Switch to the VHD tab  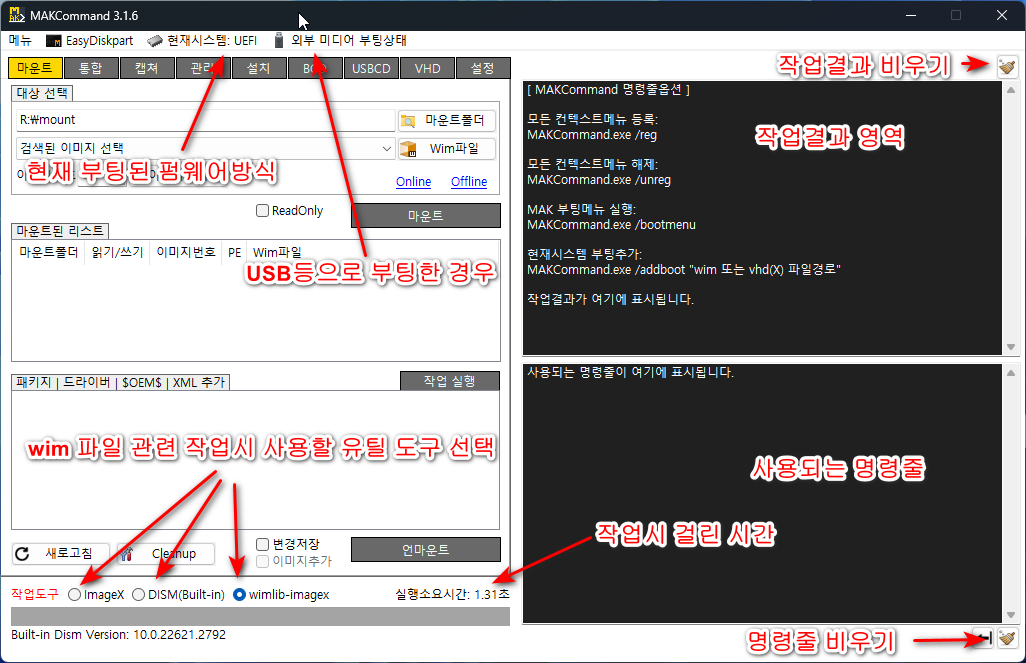click(x=427, y=68)
